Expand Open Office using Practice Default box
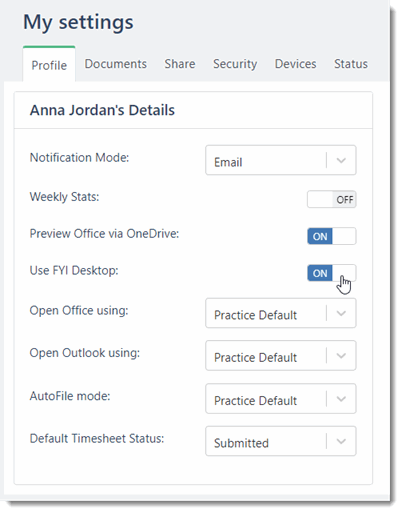This screenshot has width=402, height=513. click(281, 313)
